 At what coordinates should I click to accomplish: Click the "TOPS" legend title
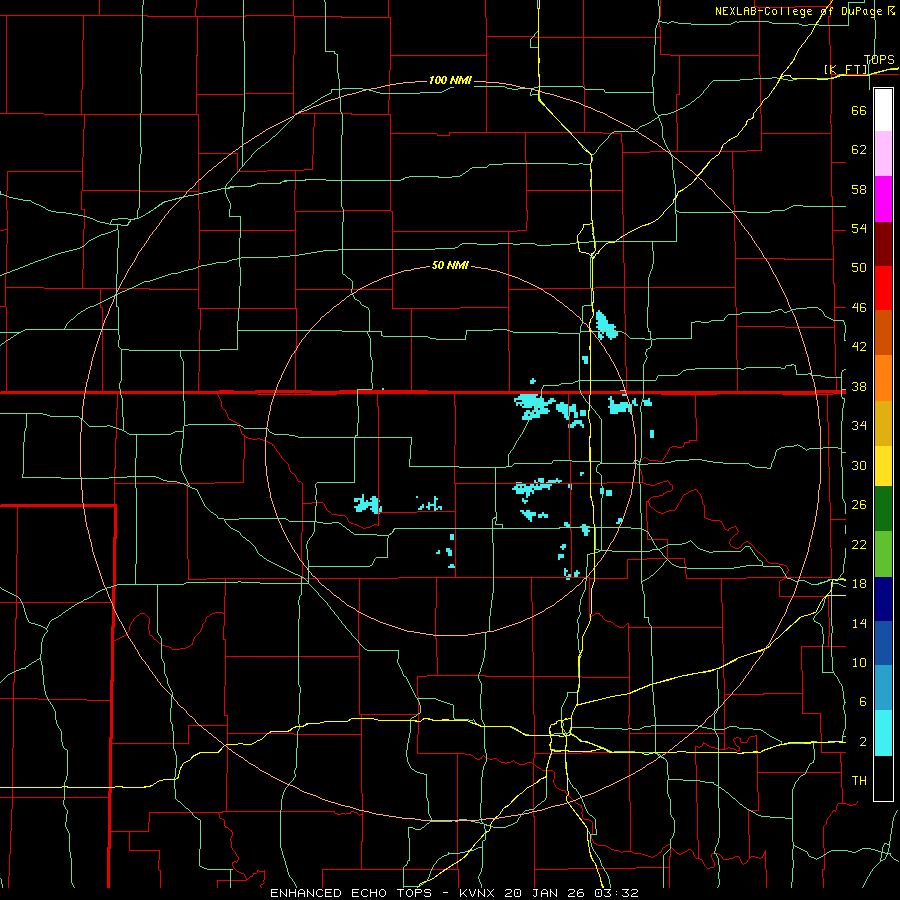[879, 60]
